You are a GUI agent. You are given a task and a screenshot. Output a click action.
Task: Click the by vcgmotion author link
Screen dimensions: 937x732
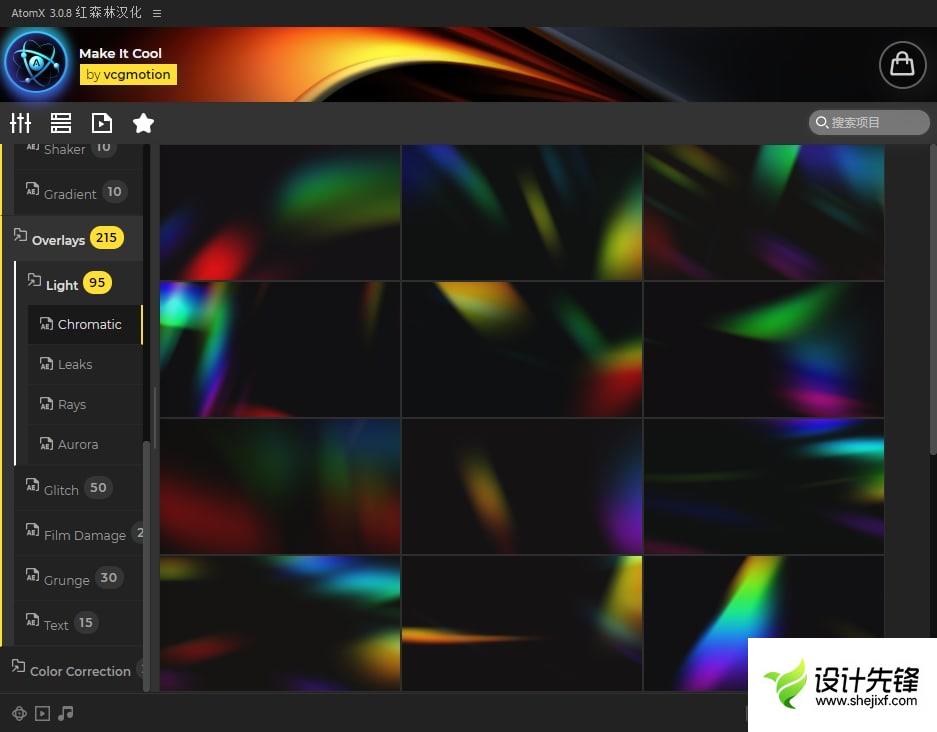coord(128,74)
